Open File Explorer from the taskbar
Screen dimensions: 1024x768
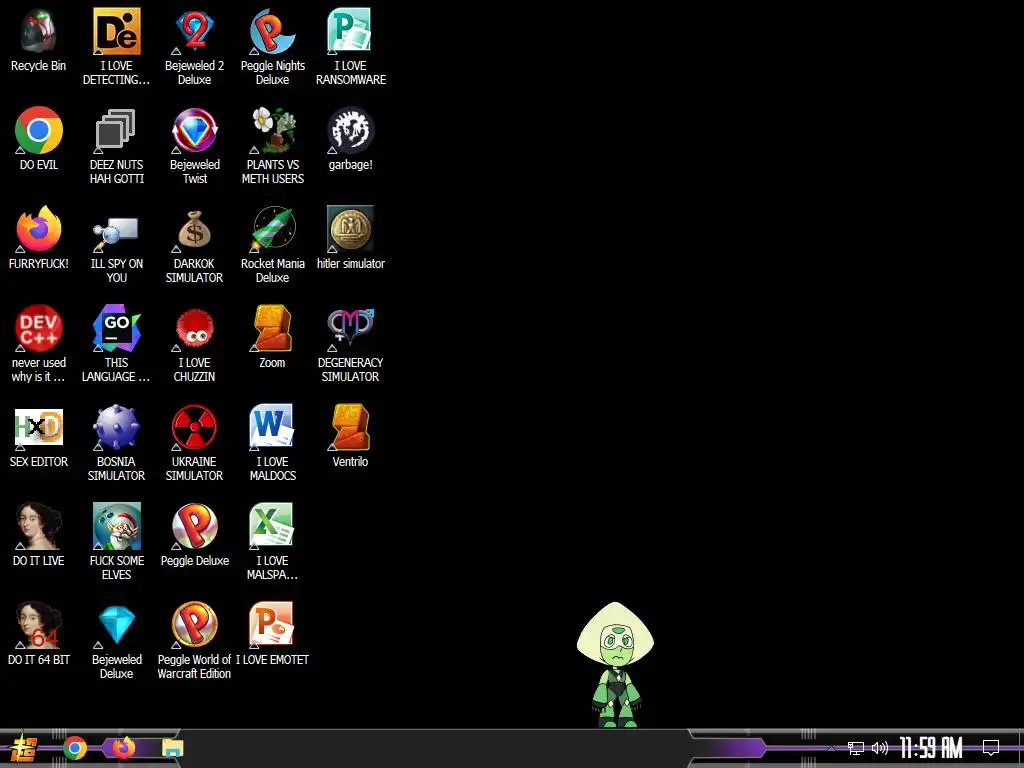(x=172, y=748)
